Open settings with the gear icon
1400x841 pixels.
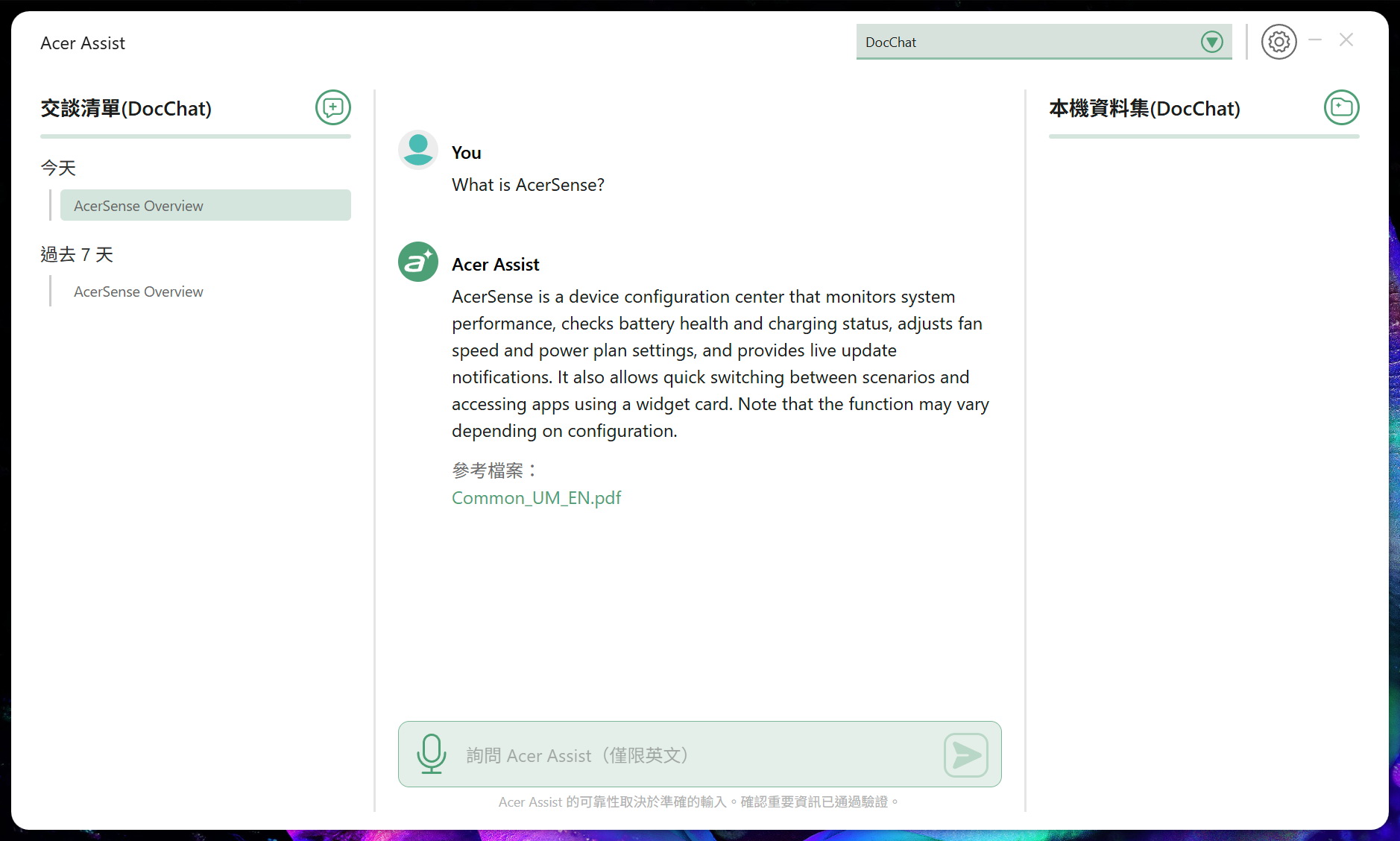click(x=1278, y=42)
